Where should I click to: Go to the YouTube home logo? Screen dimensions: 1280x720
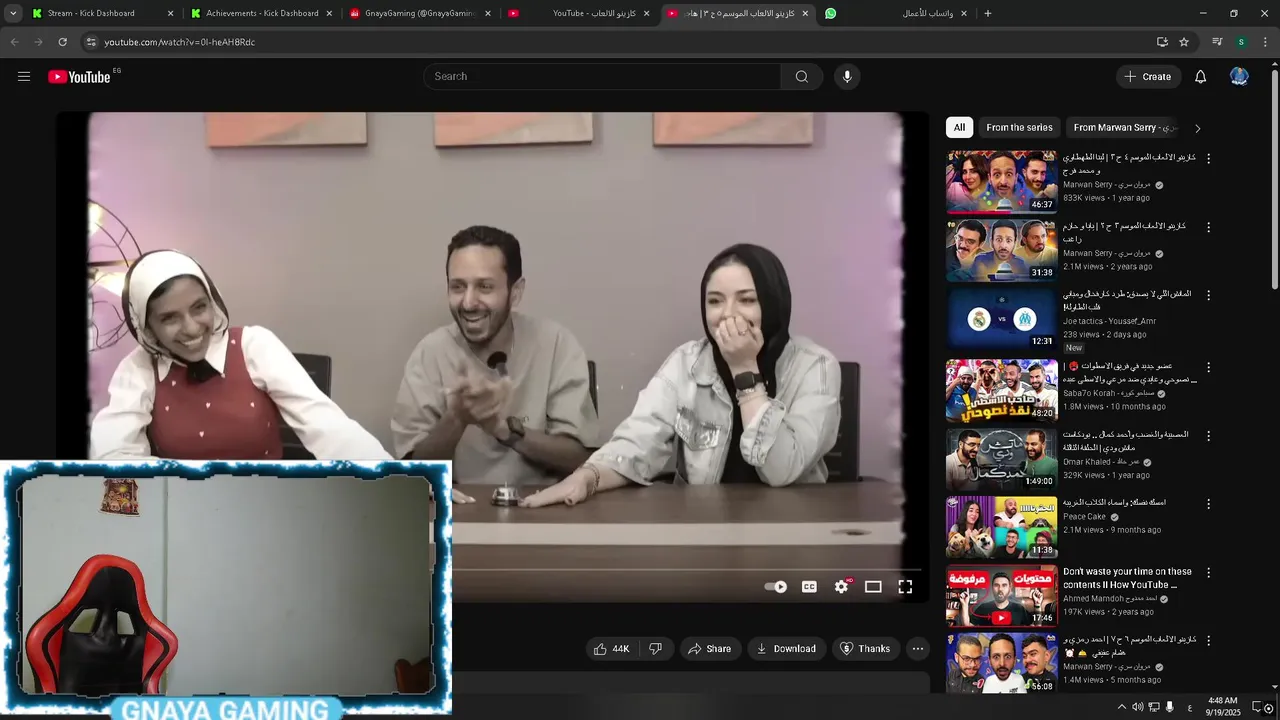(x=79, y=77)
